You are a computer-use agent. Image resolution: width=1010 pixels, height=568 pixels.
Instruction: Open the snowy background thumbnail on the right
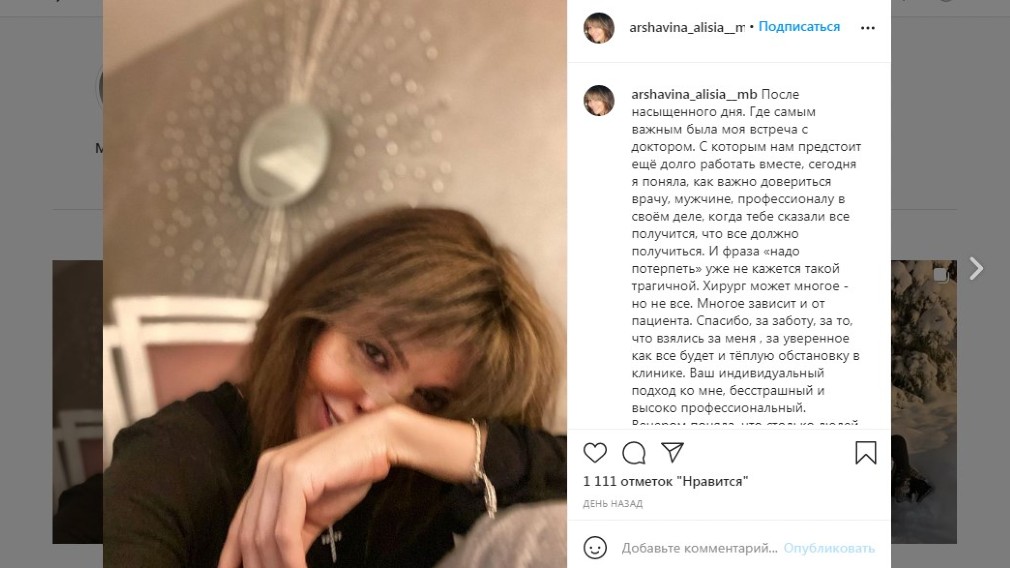924,401
